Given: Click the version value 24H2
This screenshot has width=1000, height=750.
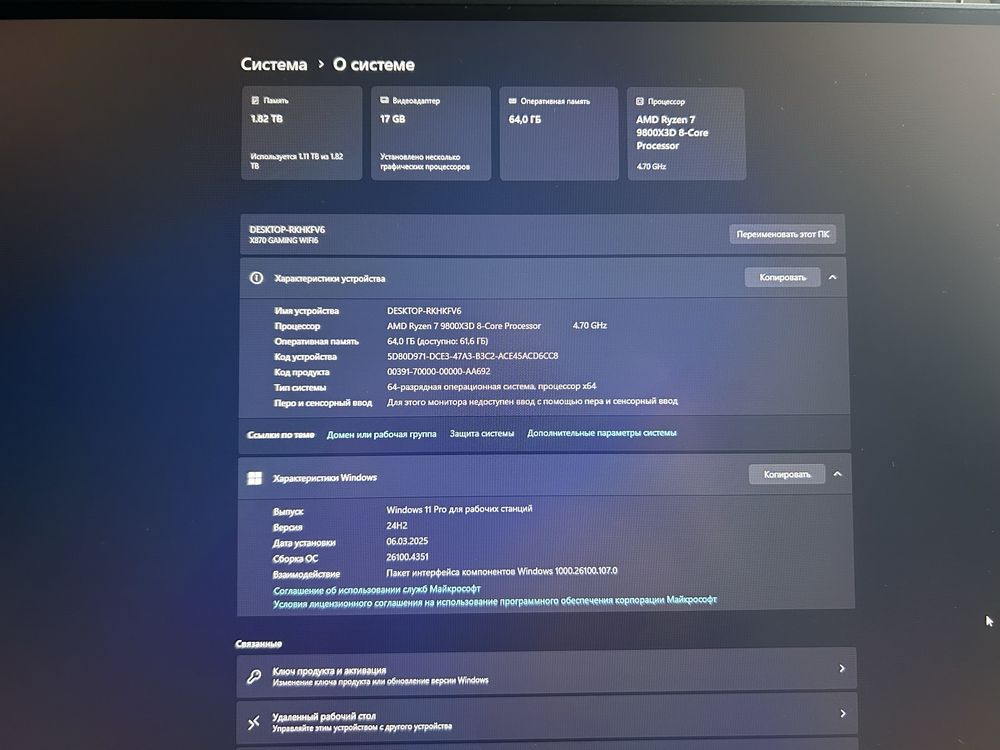Looking at the screenshot, I should tap(397, 526).
